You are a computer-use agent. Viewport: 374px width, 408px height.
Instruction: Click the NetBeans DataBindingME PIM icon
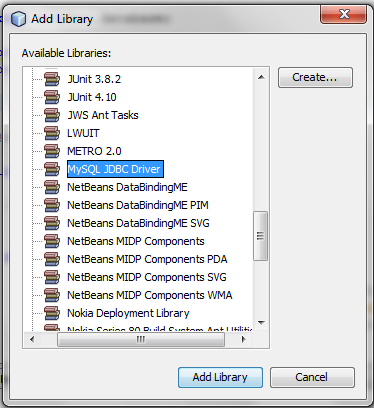click(52, 205)
